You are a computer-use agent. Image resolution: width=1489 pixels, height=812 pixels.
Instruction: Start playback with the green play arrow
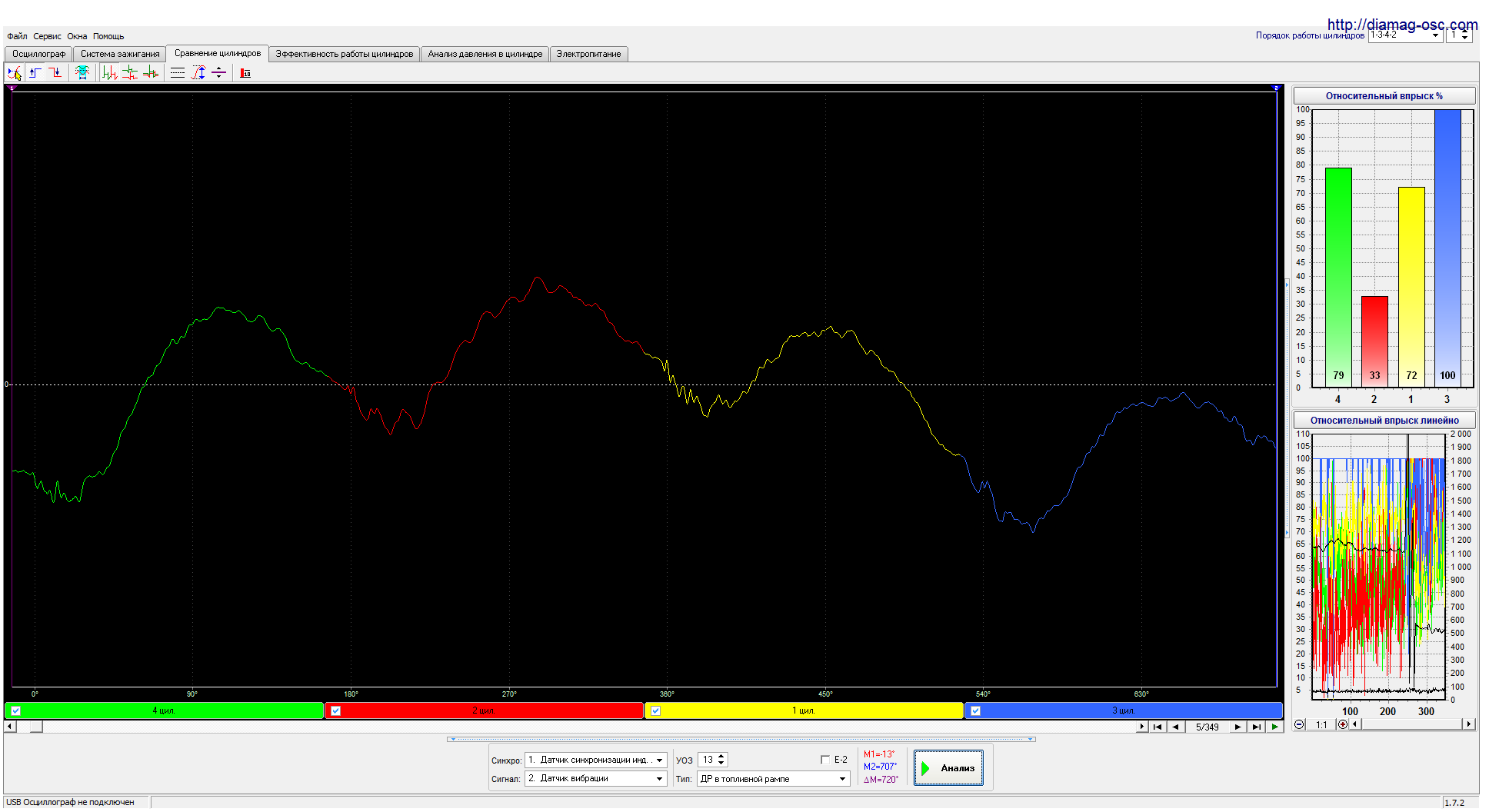coord(1275,727)
